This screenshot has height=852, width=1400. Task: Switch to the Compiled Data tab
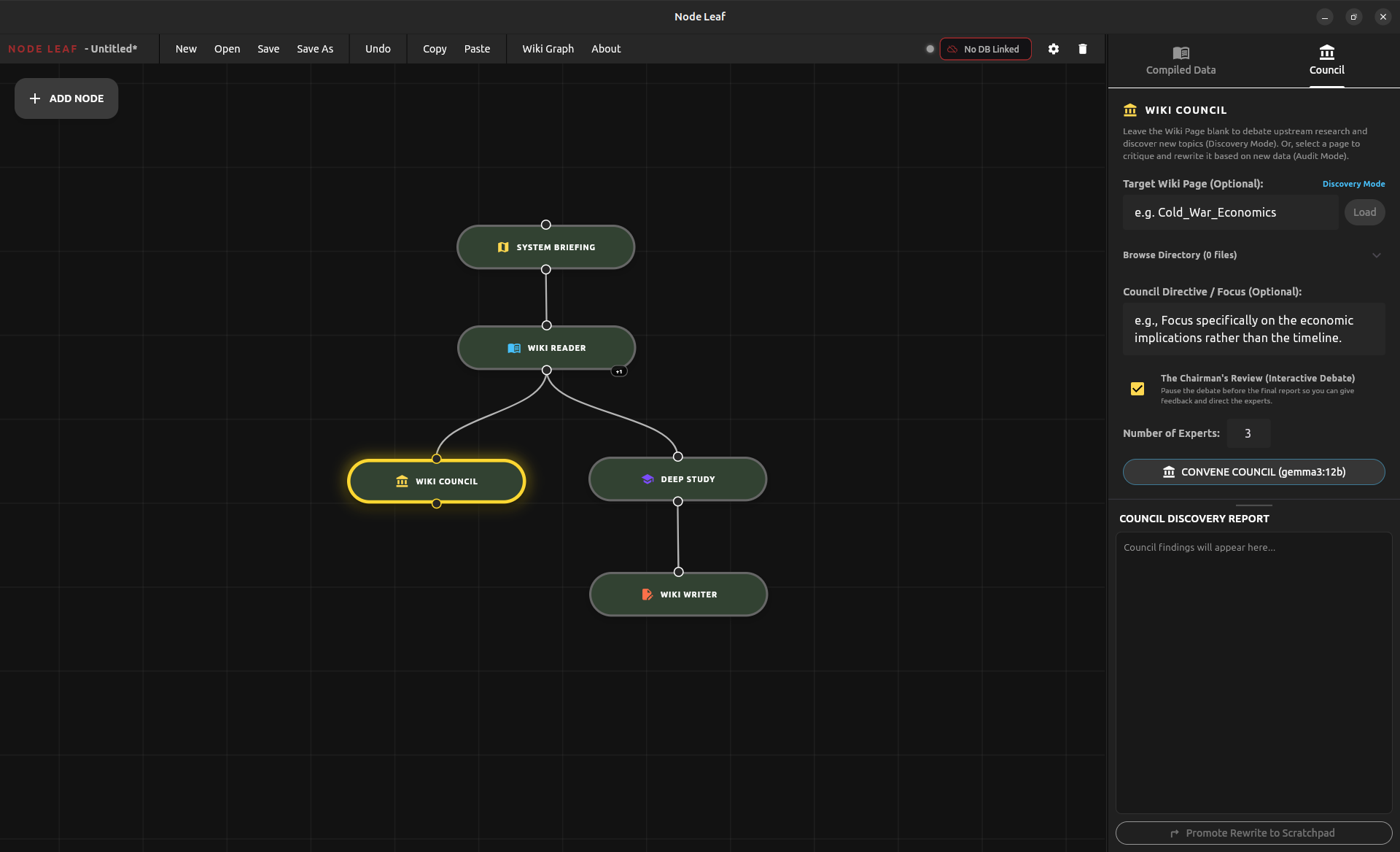click(x=1181, y=61)
